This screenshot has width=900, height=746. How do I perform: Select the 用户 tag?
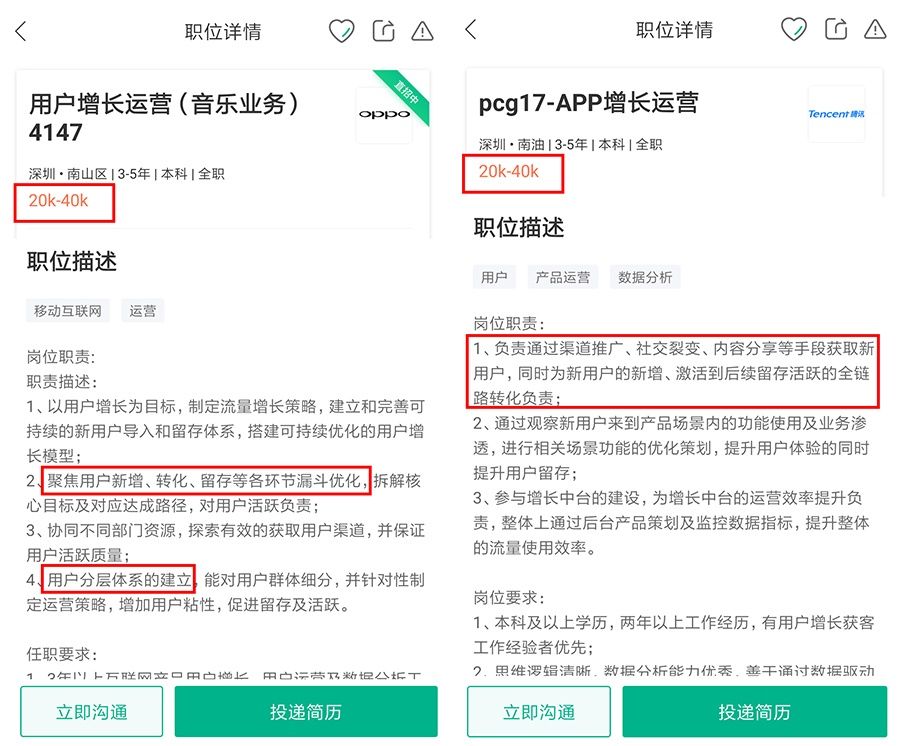[x=494, y=277]
